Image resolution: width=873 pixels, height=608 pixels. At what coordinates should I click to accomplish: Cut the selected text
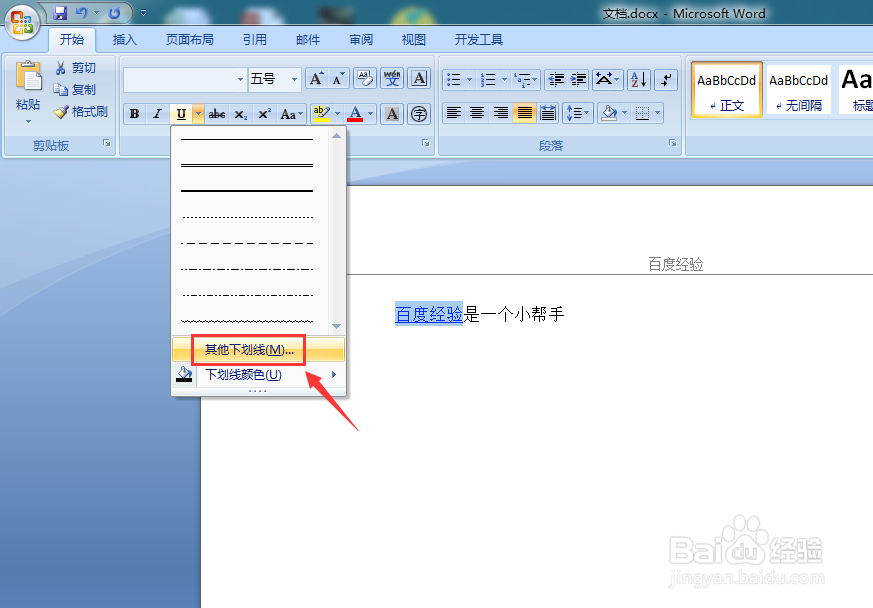point(76,68)
